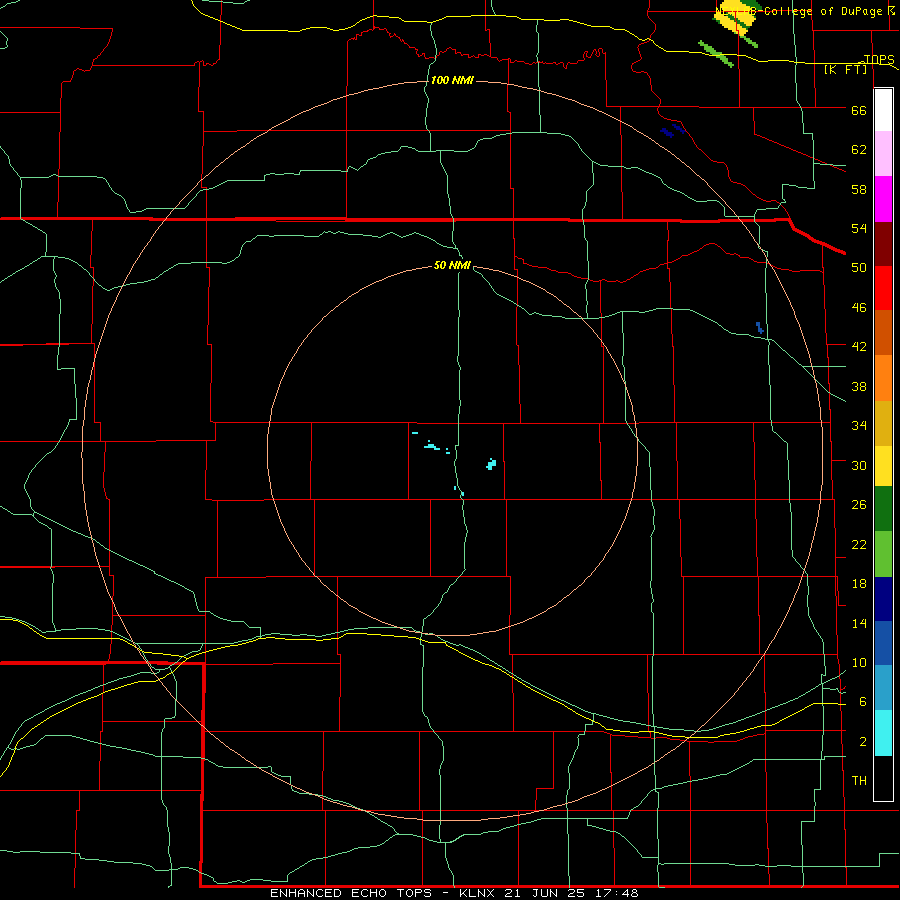Click the College of DuPage credit text
This screenshot has width=900, height=900.
coord(824,11)
